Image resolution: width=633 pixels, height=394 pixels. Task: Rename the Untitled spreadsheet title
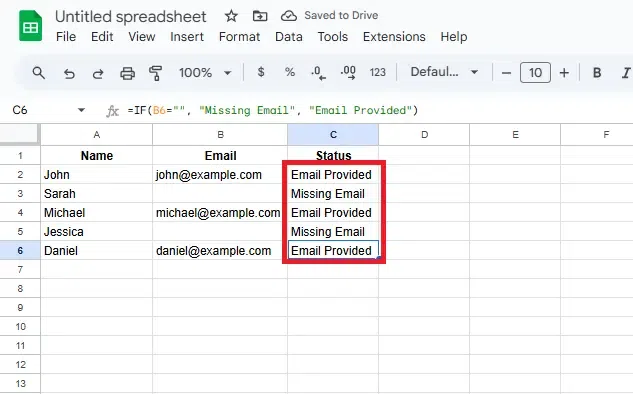[130, 17]
